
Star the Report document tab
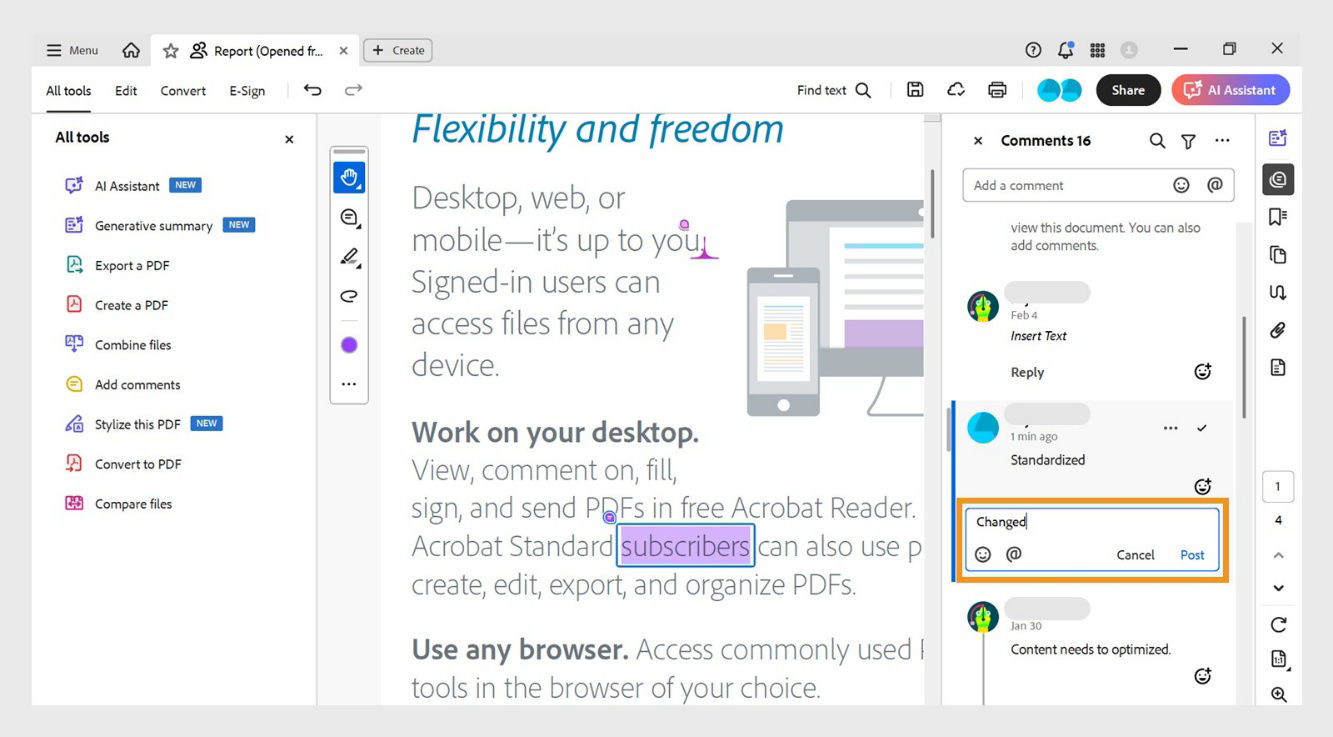point(171,50)
